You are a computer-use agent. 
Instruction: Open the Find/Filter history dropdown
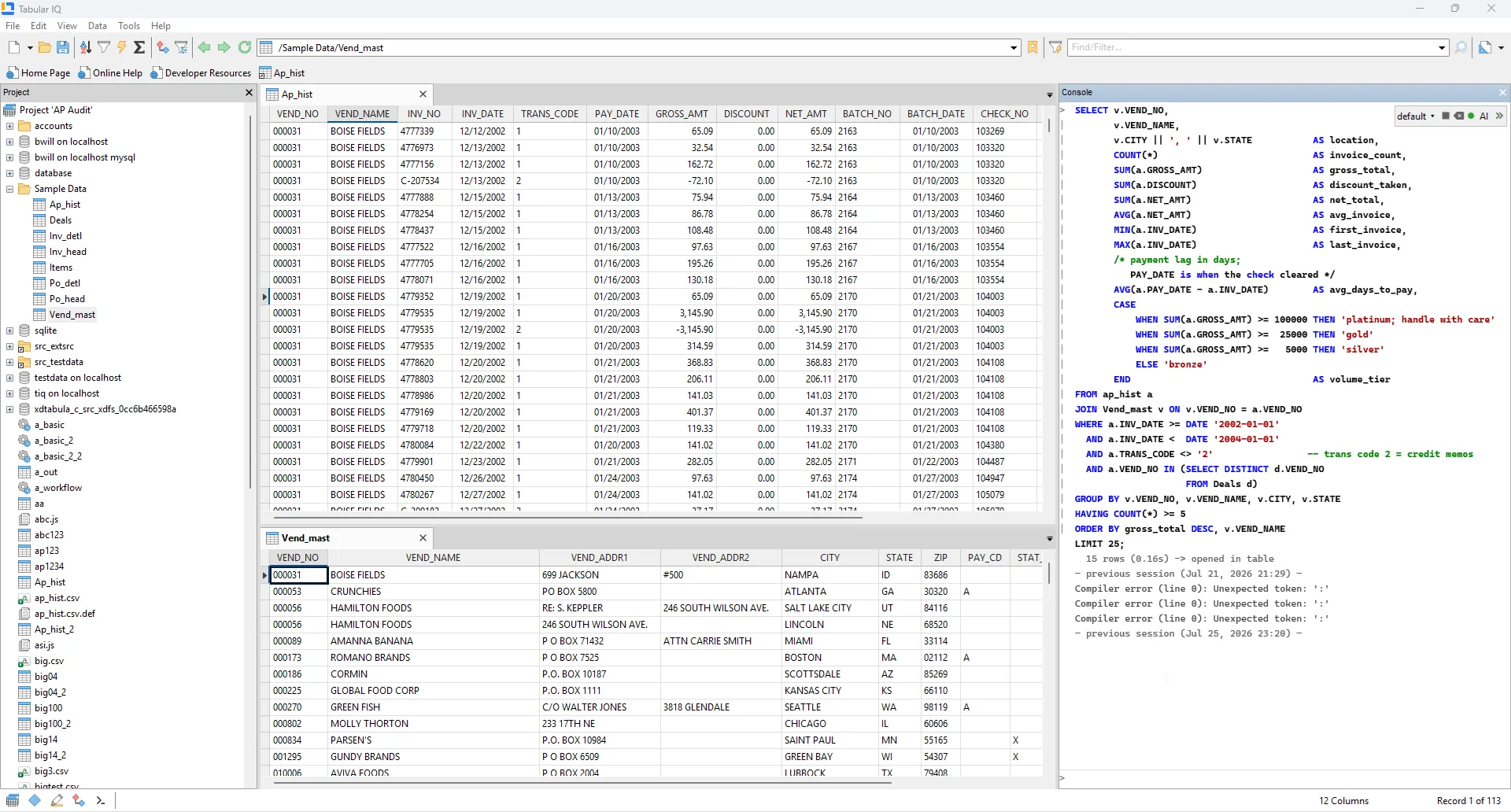tap(1442, 48)
